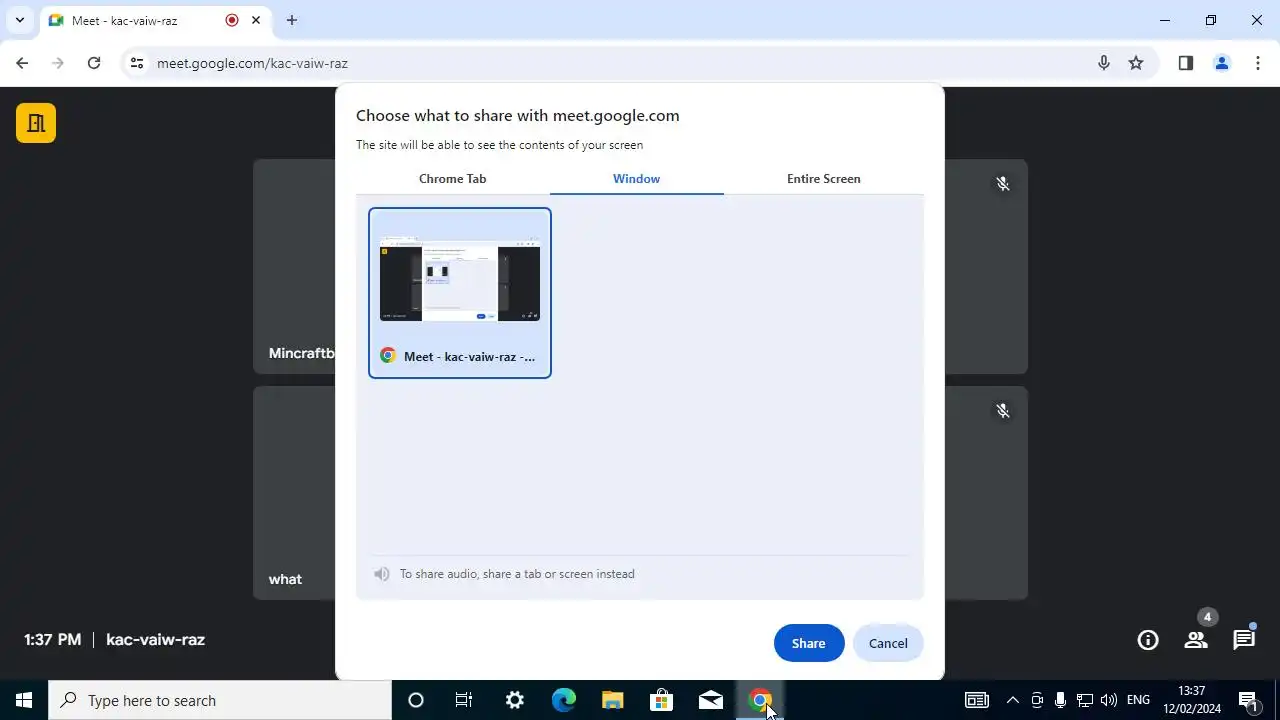Open the chat messages icon
This screenshot has width=1280, height=720.
(x=1244, y=640)
